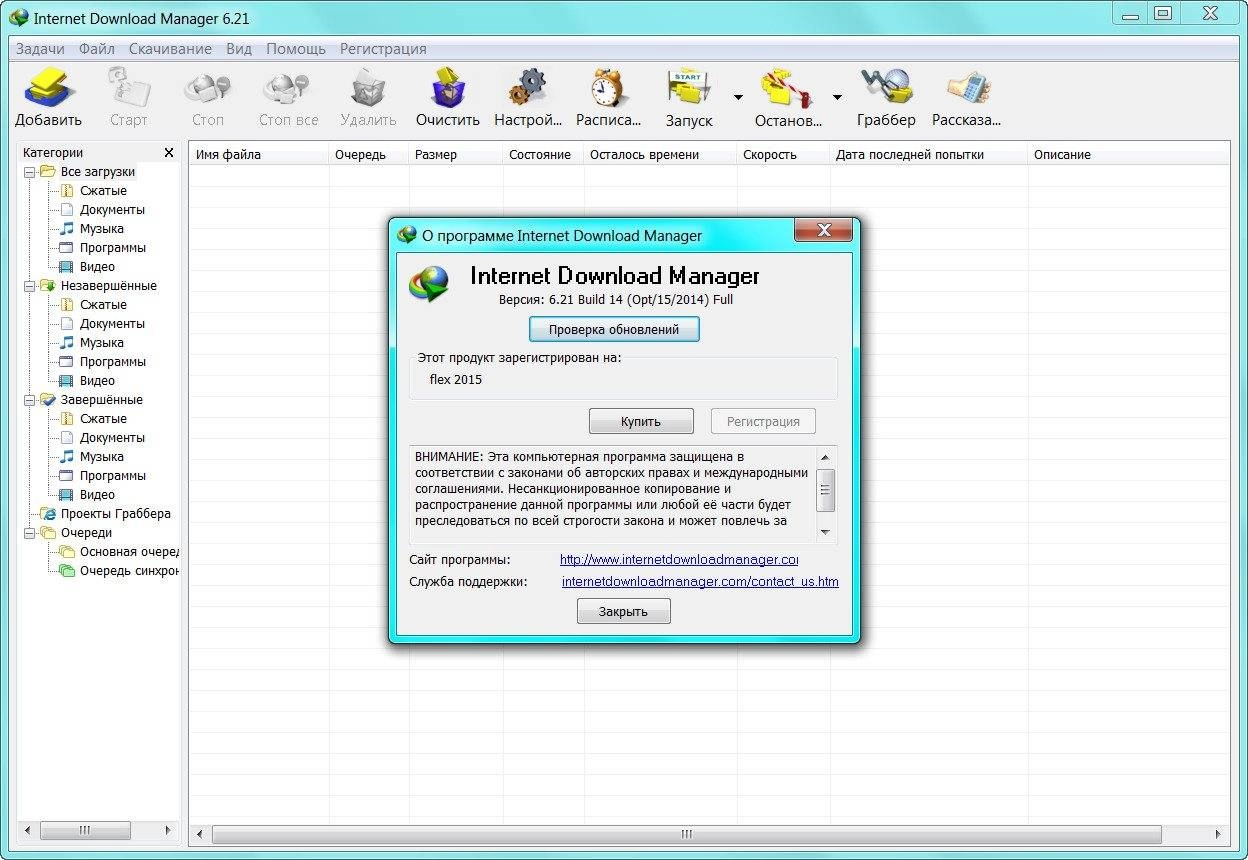The width and height of the screenshot is (1248, 860).
Task: Click the Добавить (Add URL) toolbar icon
Action: pyautogui.click(x=48, y=88)
